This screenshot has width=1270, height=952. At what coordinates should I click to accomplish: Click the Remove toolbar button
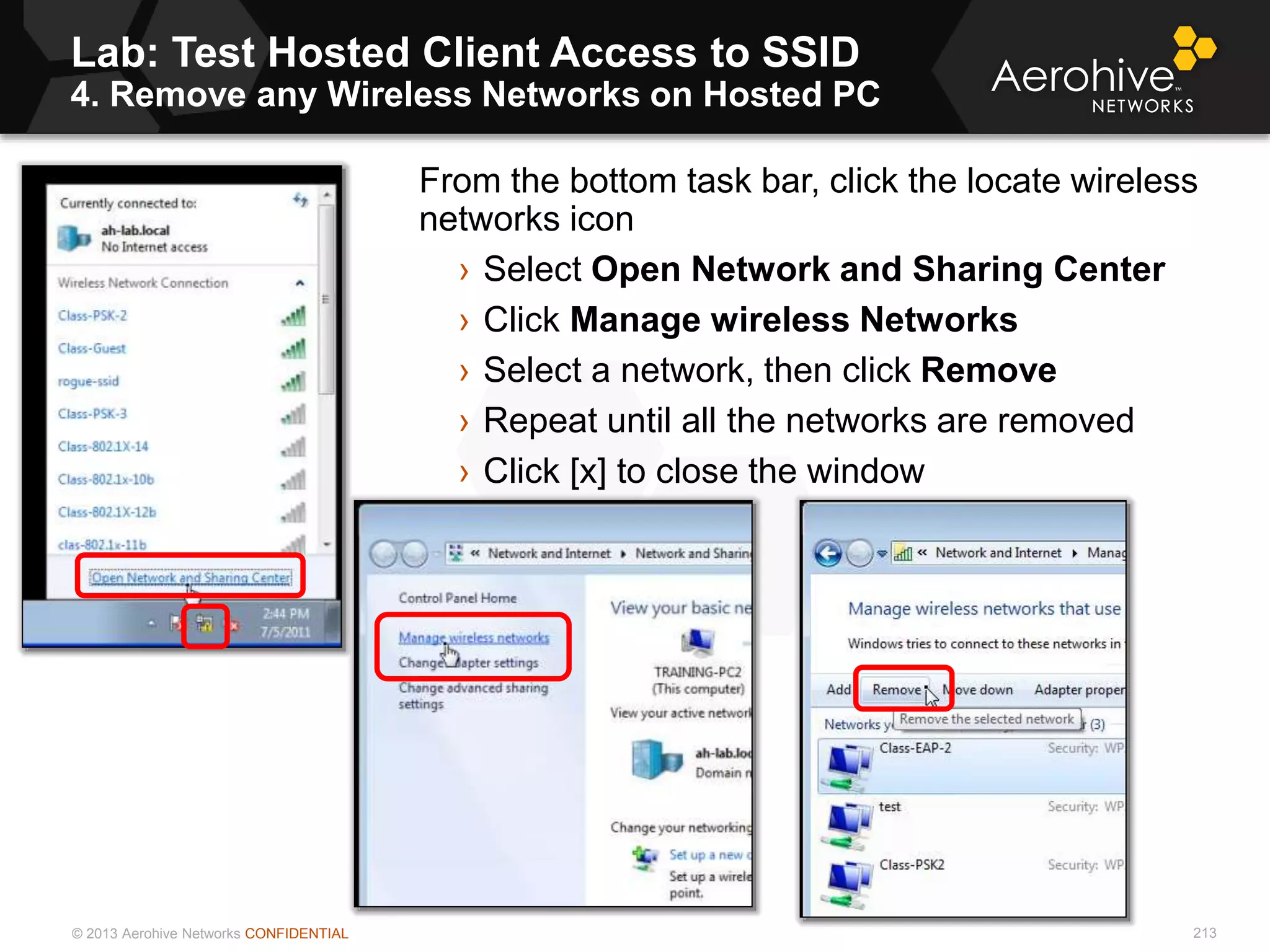coord(897,689)
